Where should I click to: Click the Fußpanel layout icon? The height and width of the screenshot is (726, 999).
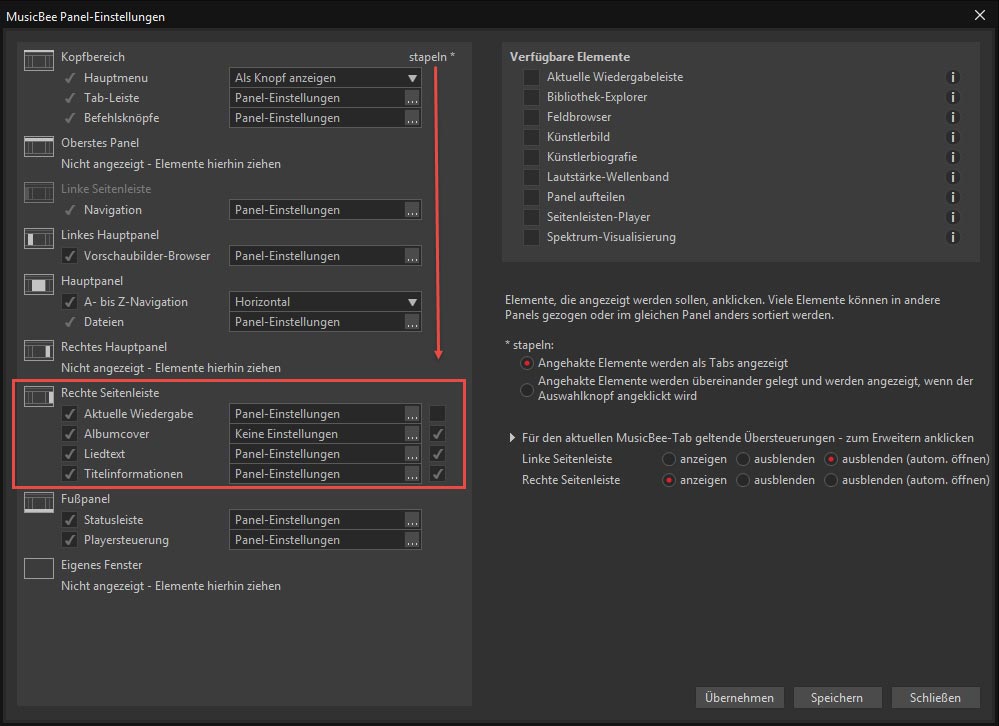click(39, 502)
